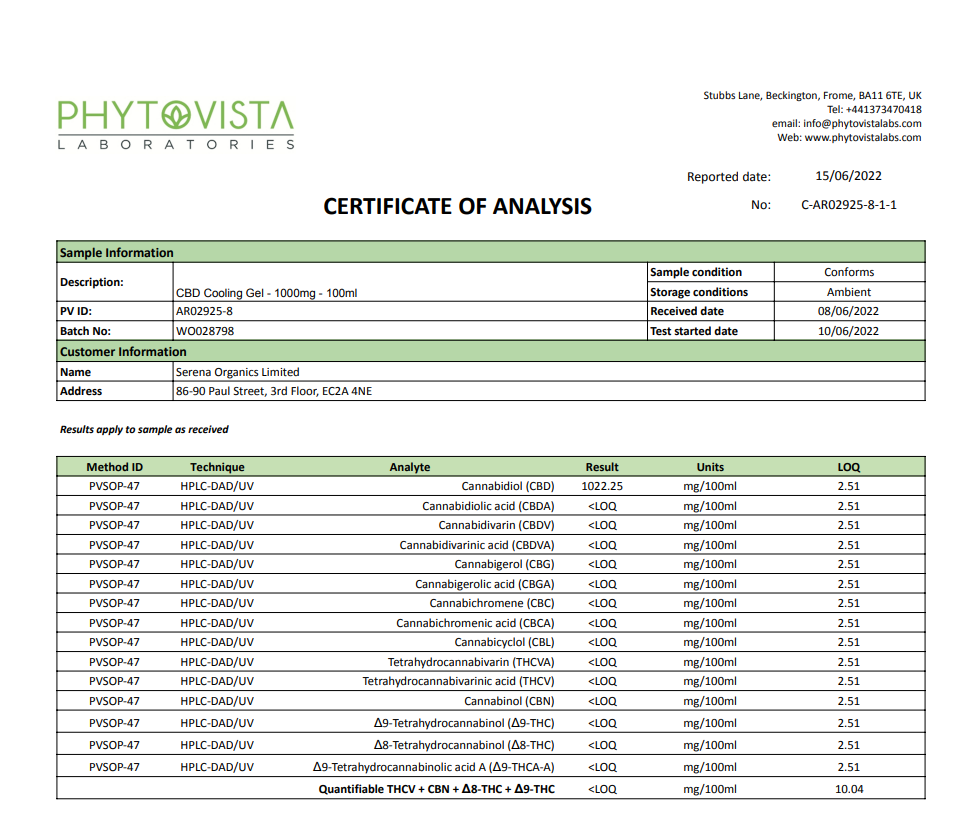
Task: Click the Cannabidivarinic acid (CBDVA) analyte
Action: (477, 545)
